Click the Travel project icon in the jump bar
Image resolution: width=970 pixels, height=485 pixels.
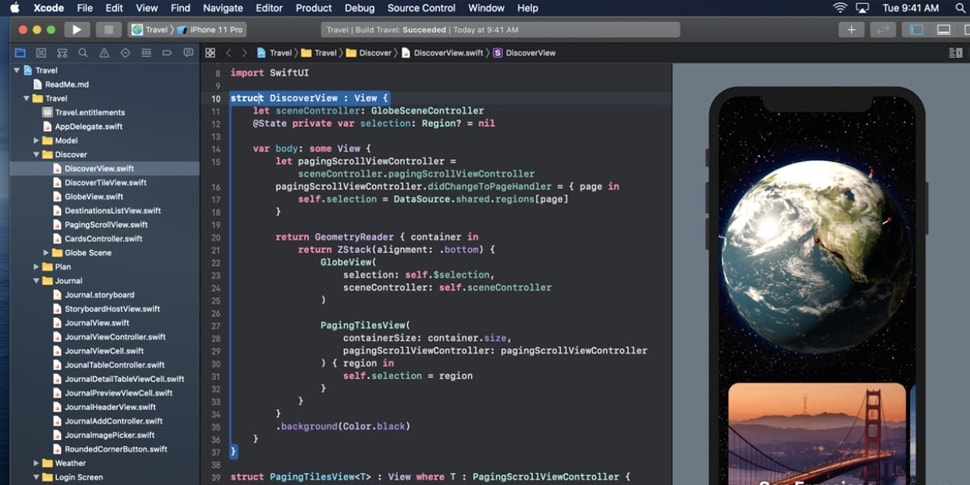tap(262, 53)
